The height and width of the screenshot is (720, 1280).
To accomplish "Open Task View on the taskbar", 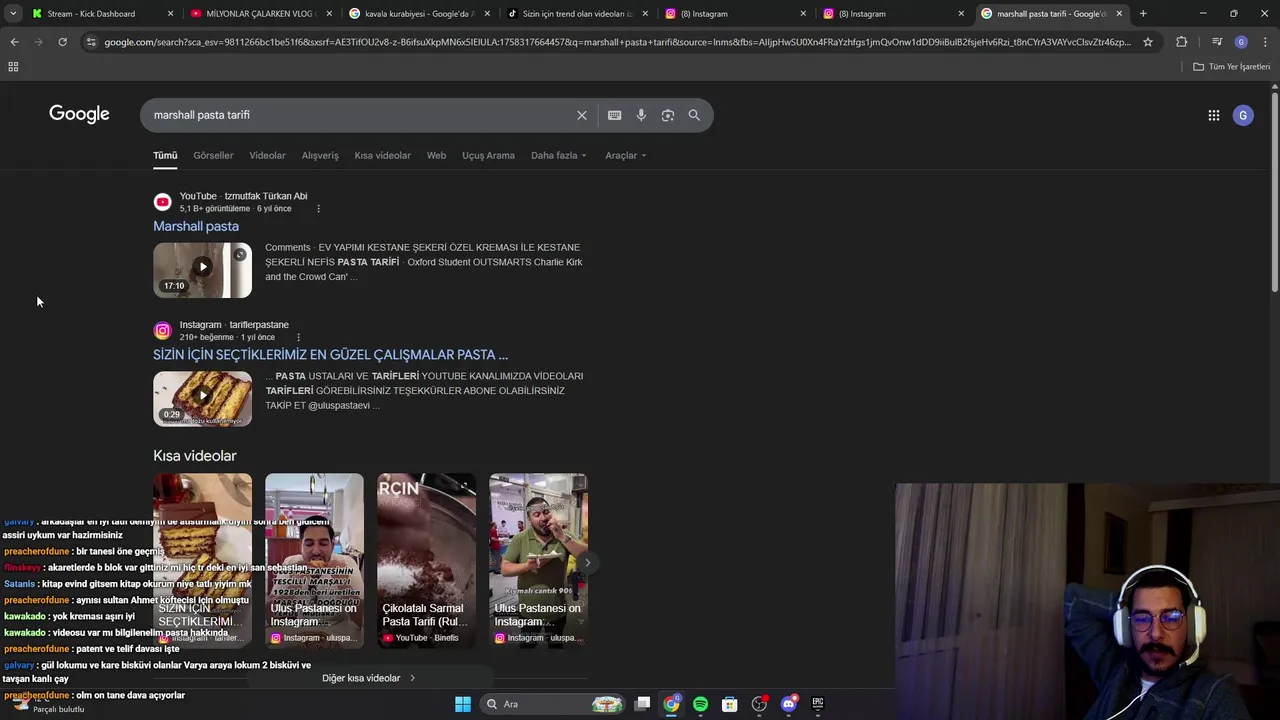I will point(643,704).
